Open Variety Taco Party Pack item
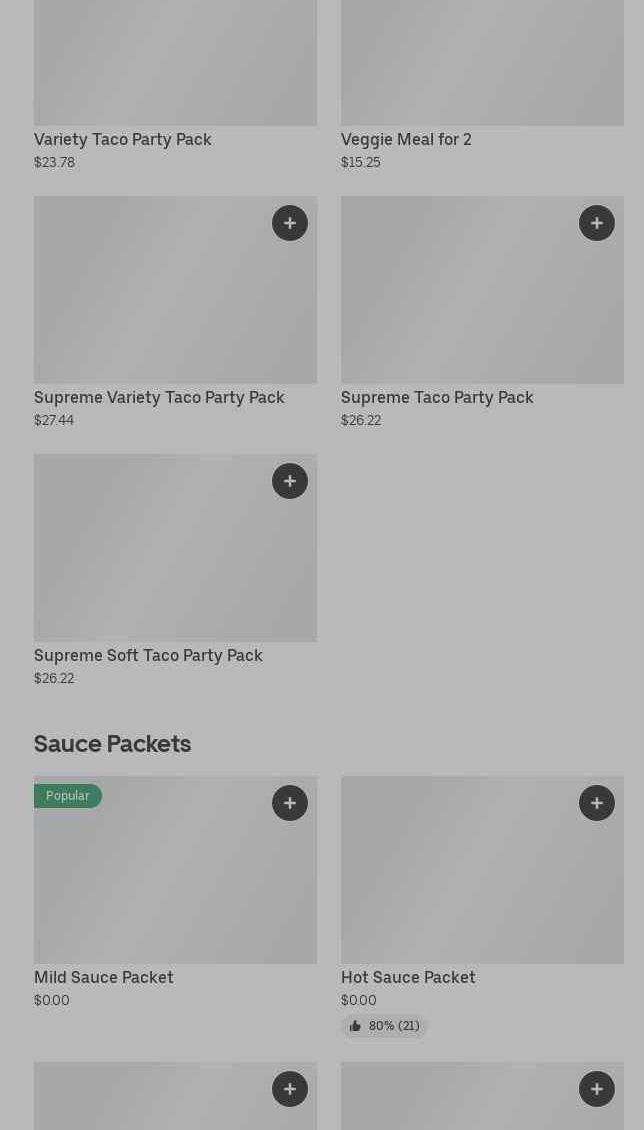 tap(122, 139)
